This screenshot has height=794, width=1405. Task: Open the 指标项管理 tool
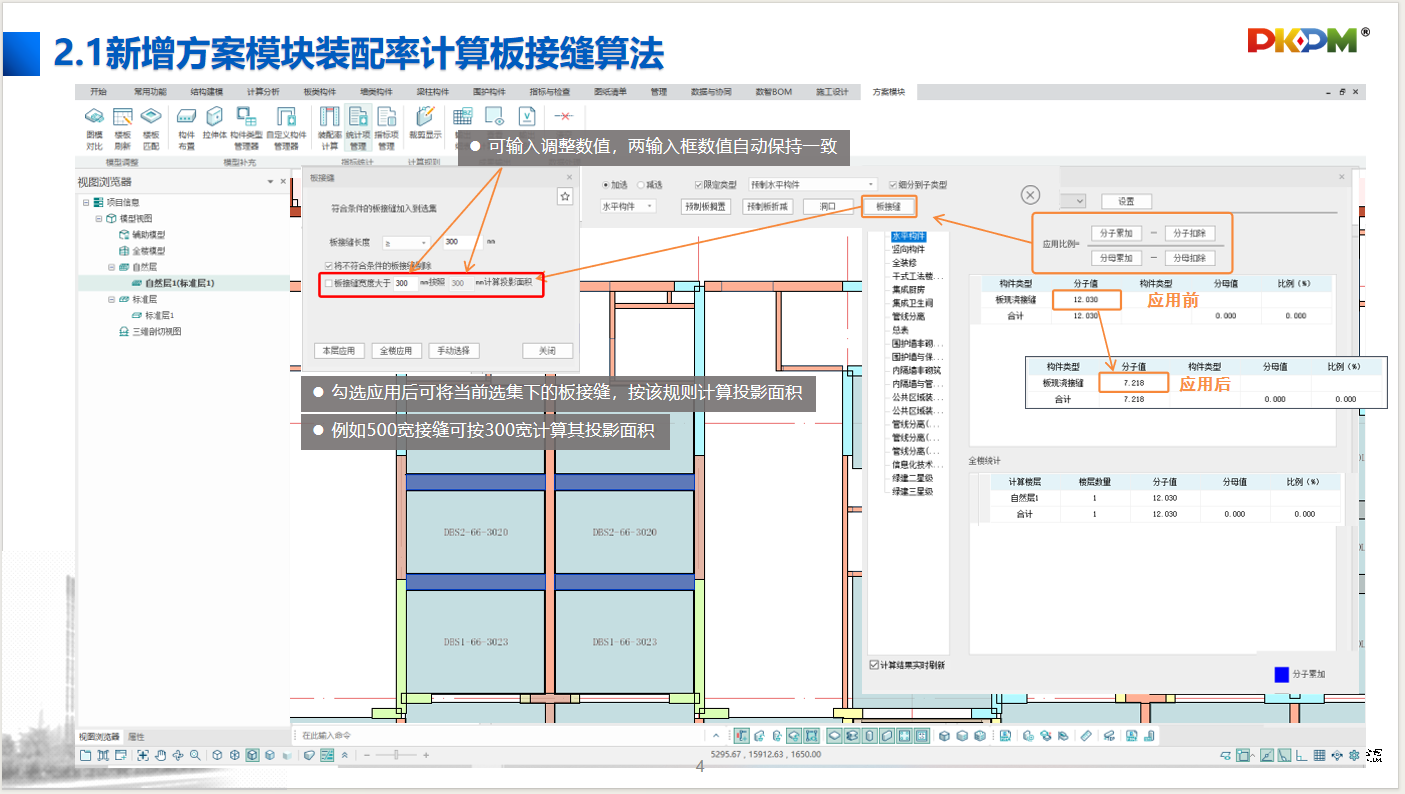(387, 128)
